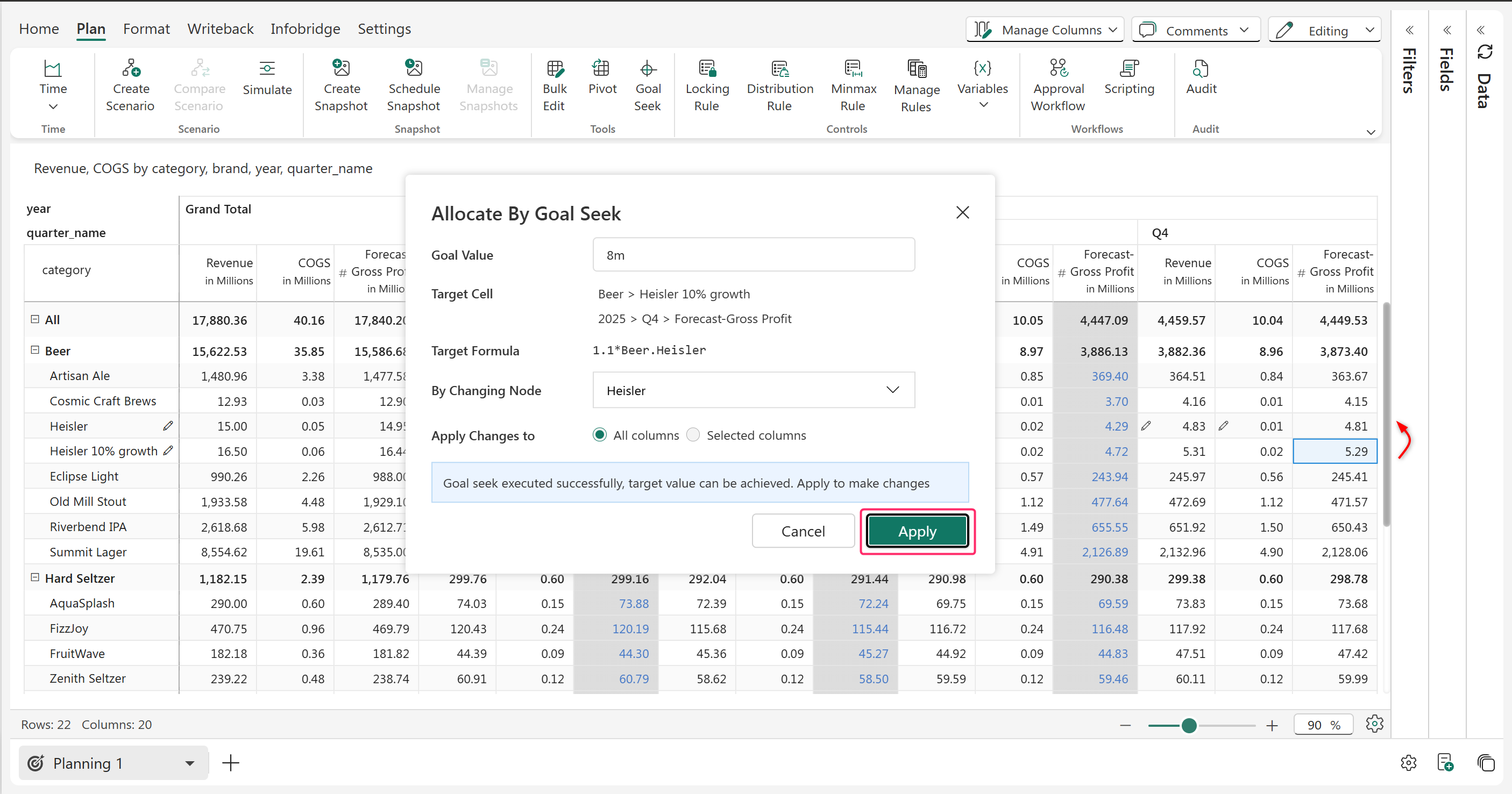
Task: Open the By Changing Node dropdown
Action: pos(753,390)
